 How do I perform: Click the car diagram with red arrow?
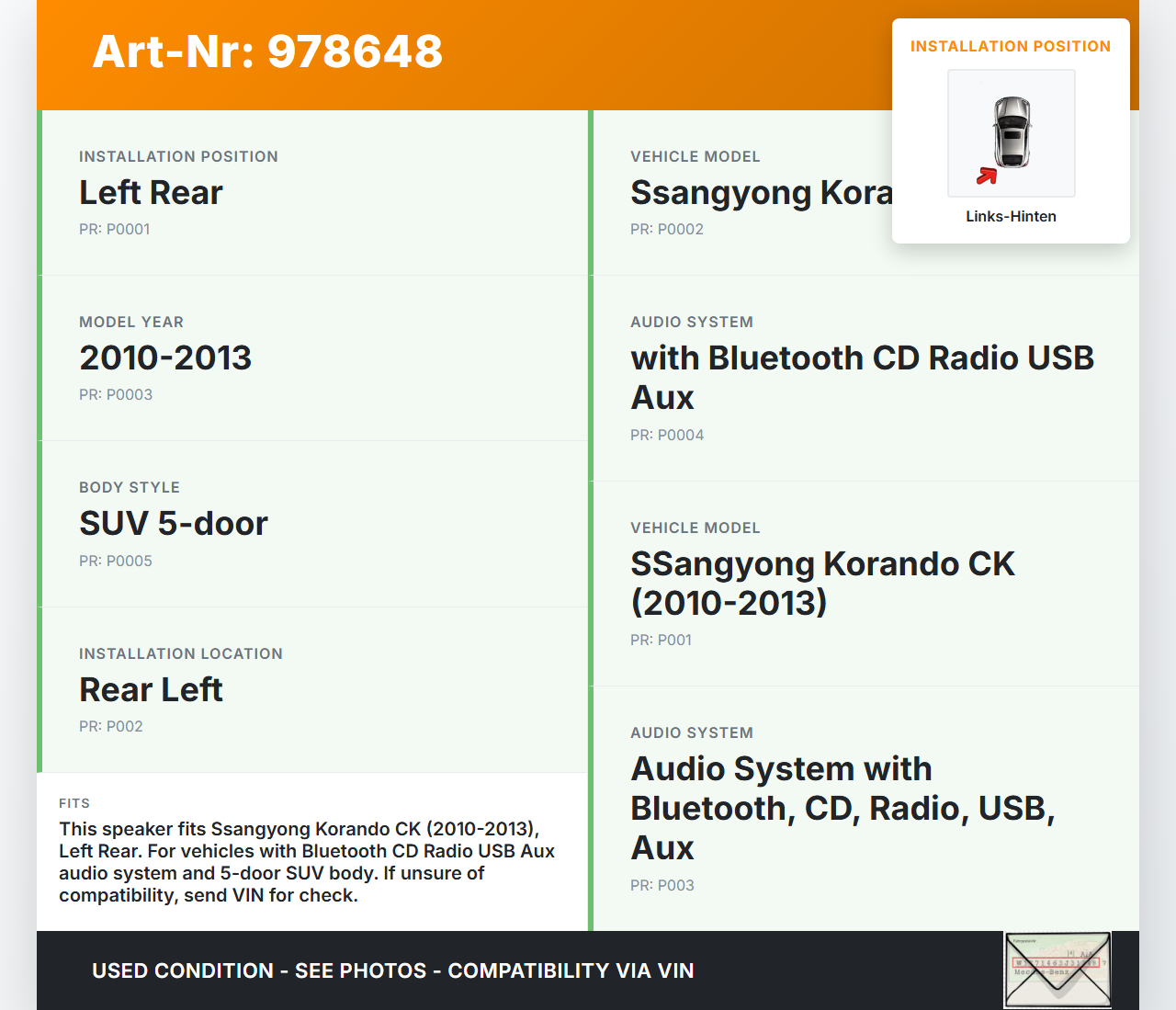(x=1011, y=133)
